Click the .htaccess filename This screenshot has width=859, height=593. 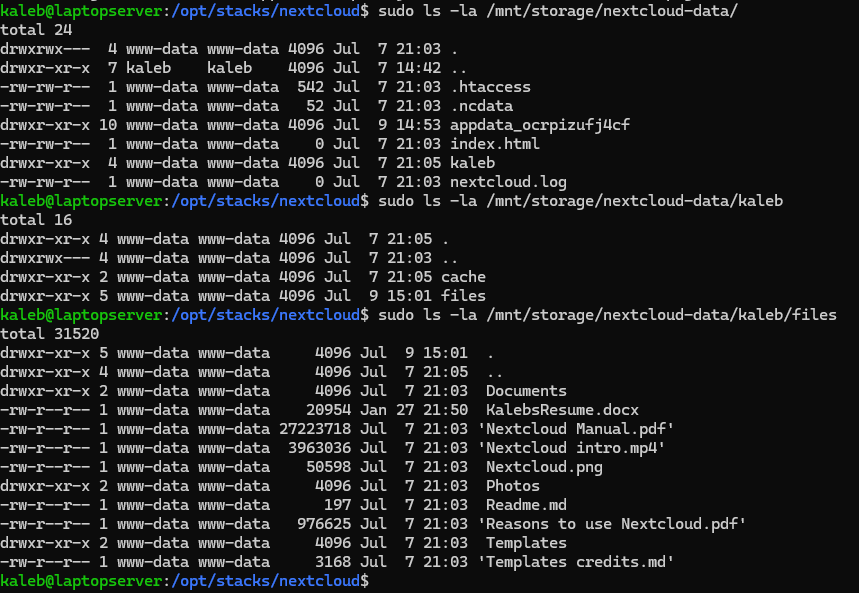click(490, 87)
